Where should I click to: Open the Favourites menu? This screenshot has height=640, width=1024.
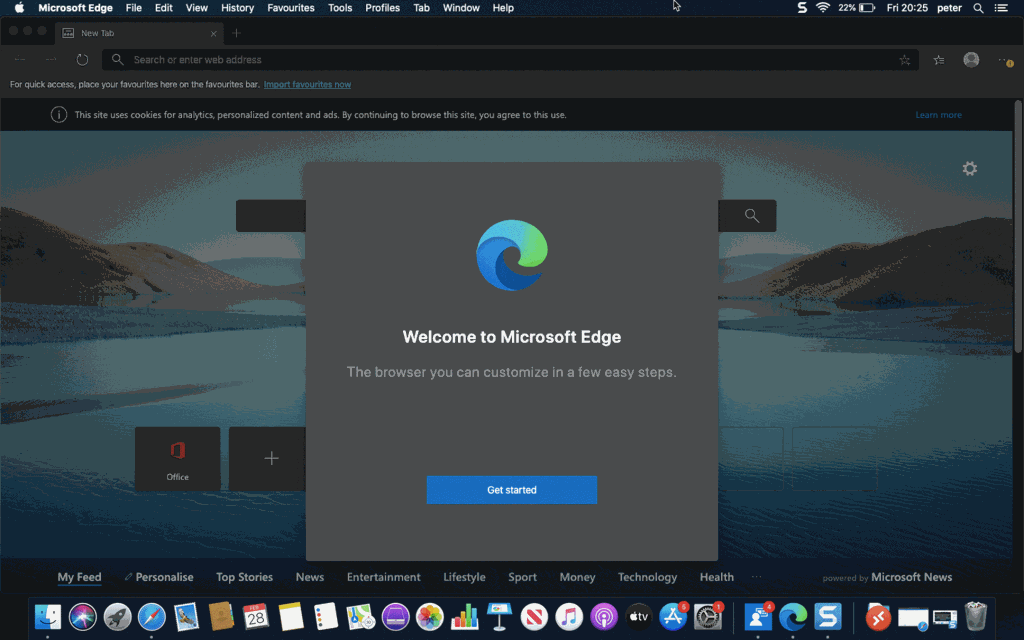tap(290, 8)
